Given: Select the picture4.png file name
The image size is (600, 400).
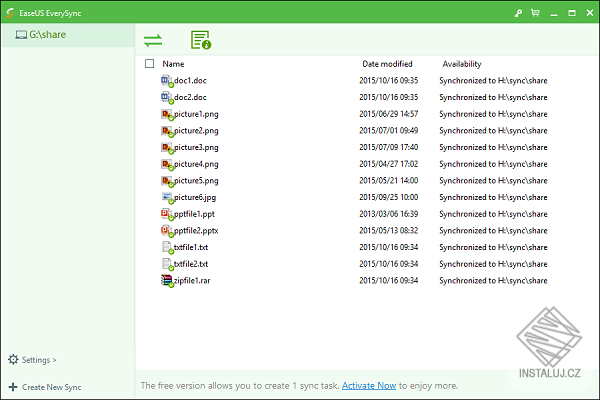Looking at the screenshot, I should (196, 165).
